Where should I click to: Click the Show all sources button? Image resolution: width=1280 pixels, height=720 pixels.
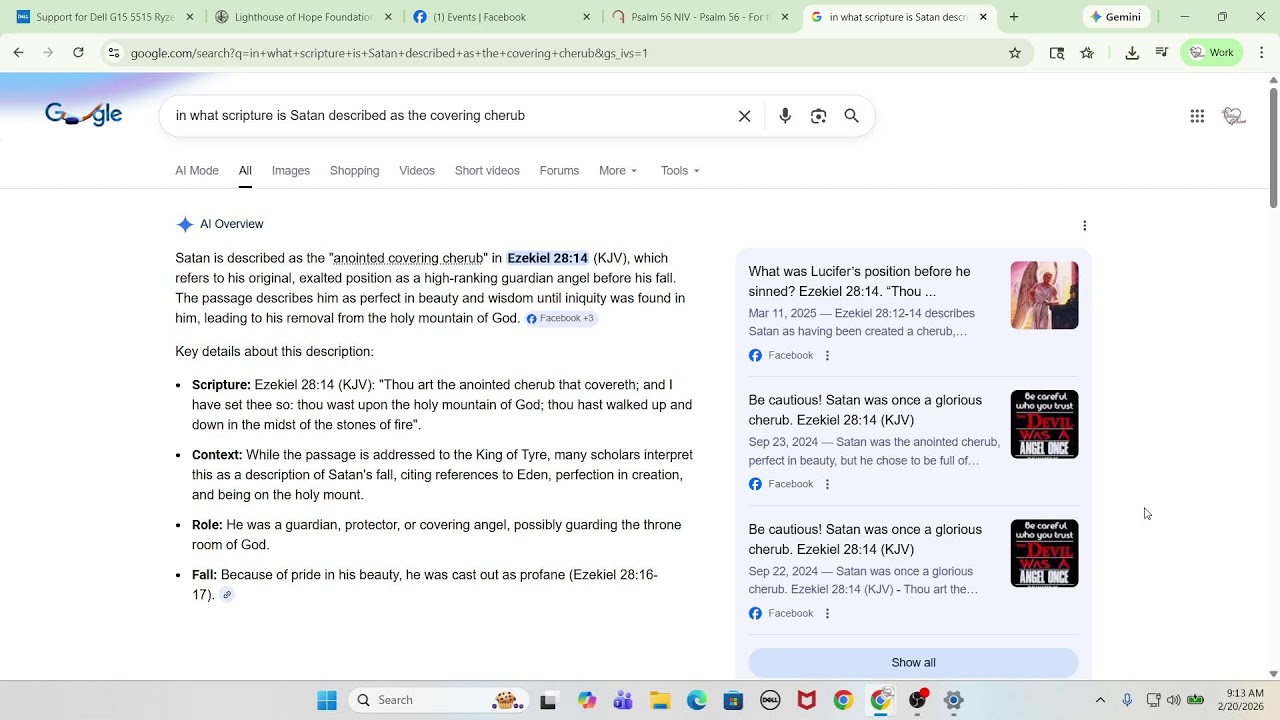point(914,663)
